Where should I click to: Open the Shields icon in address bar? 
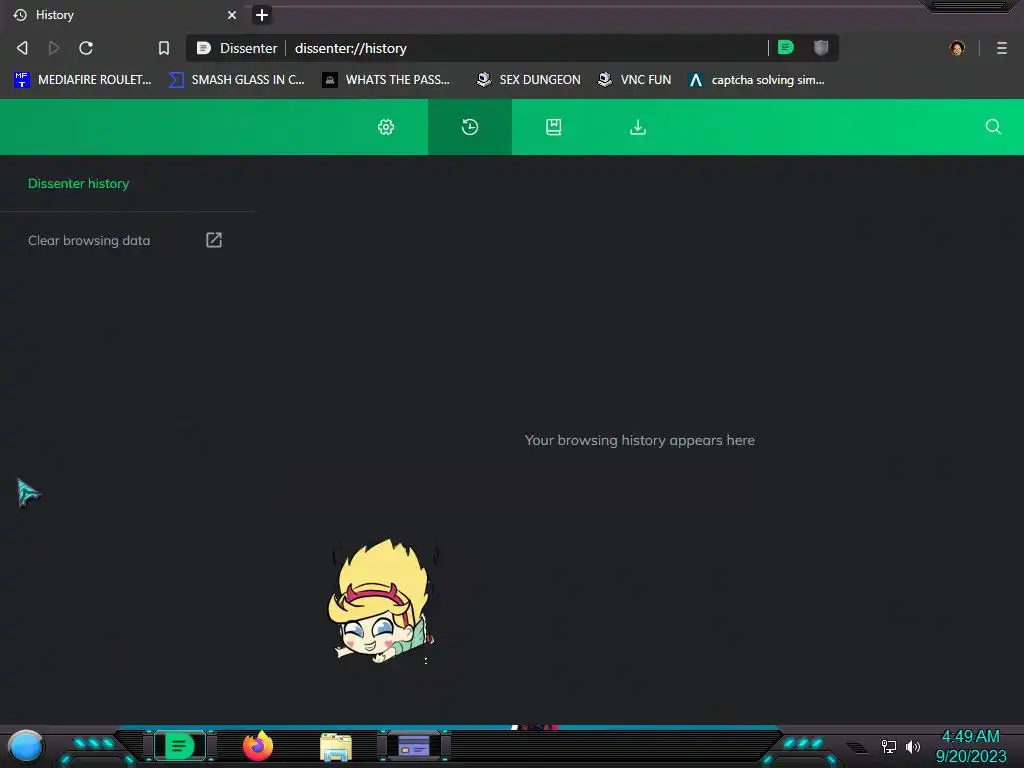pyautogui.click(x=821, y=48)
